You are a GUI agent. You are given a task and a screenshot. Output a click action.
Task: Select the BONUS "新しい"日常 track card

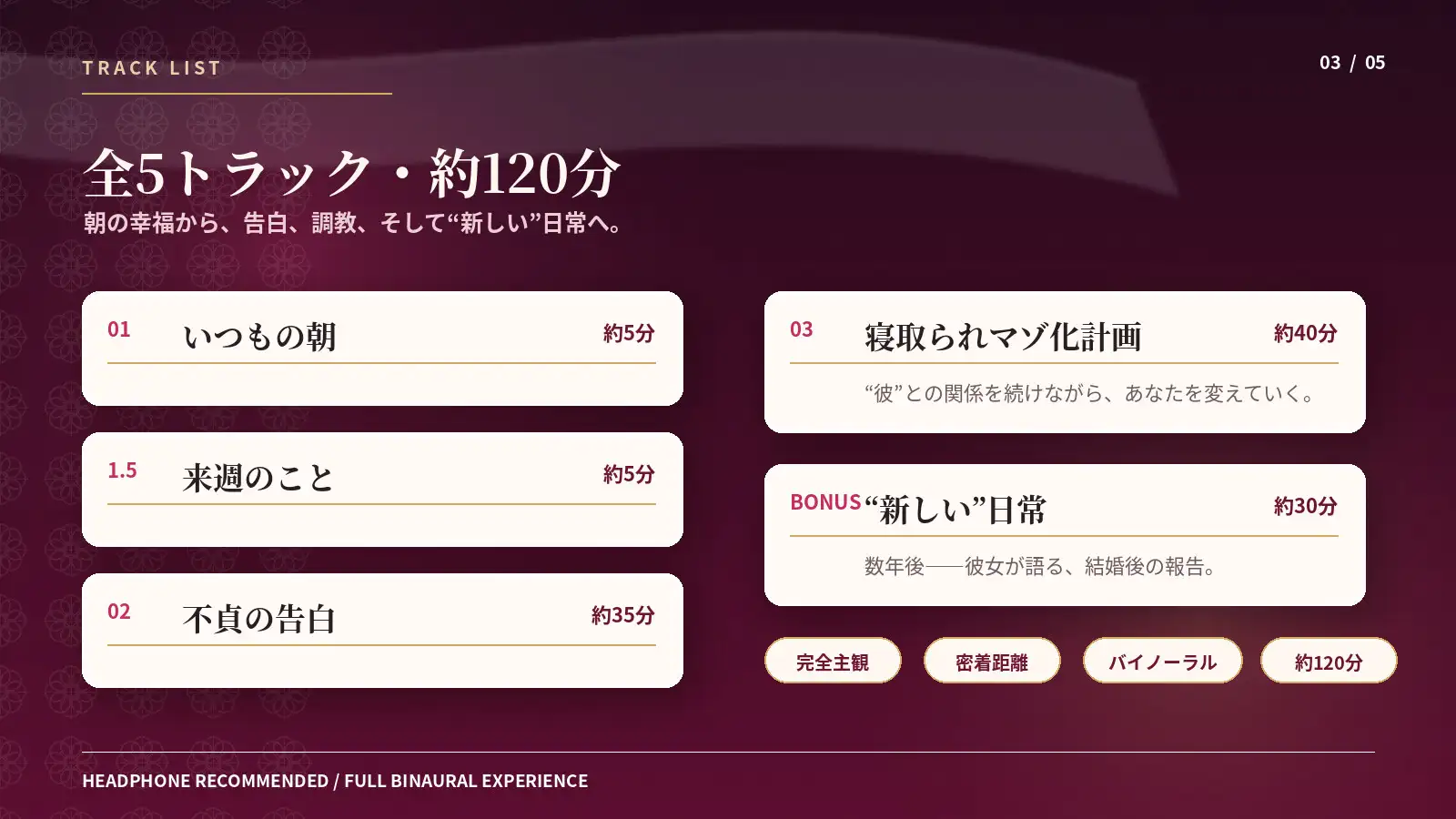[x=1065, y=535]
